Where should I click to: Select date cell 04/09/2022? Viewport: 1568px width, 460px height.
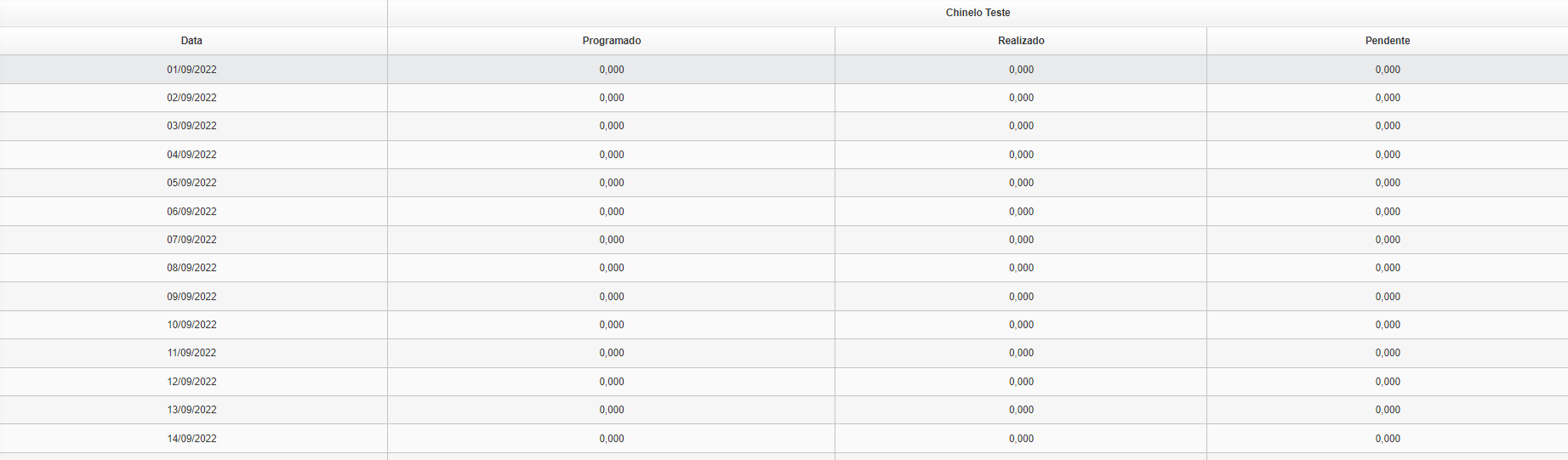click(x=192, y=155)
